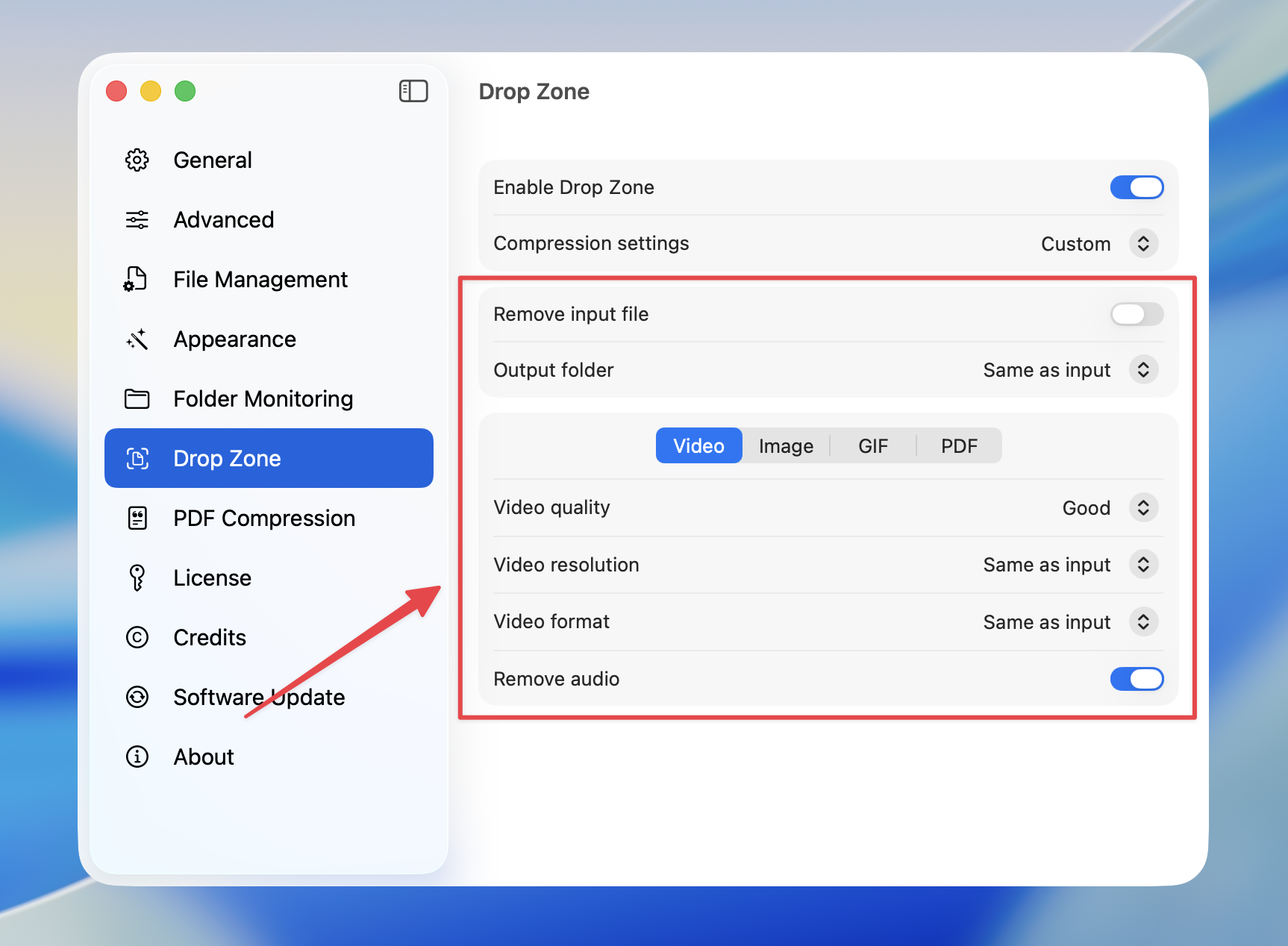Switch to the PDF tab
Viewport: 1288px width, 946px height.
point(959,445)
